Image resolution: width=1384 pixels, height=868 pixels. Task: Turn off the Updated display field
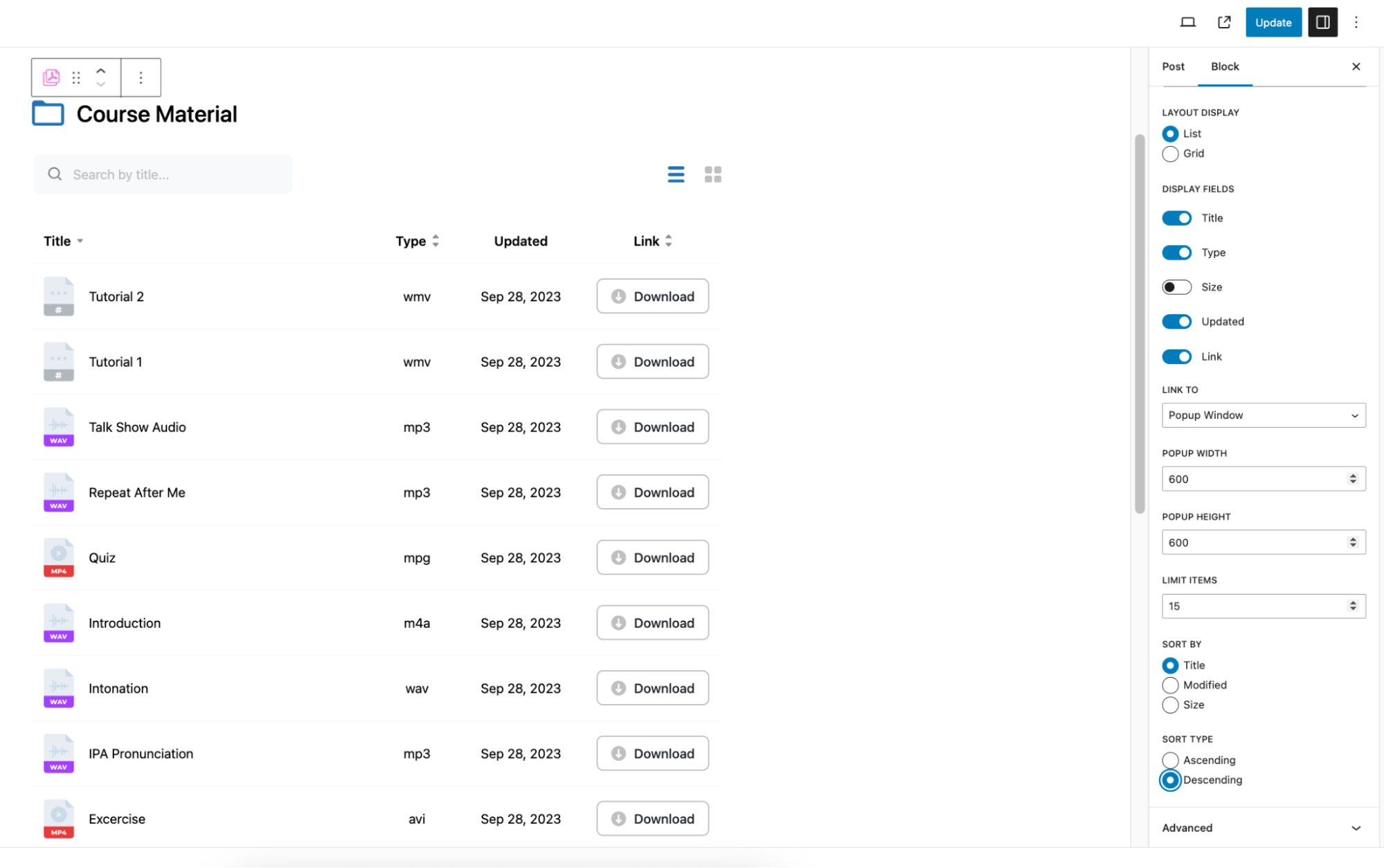coord(1176,321)
